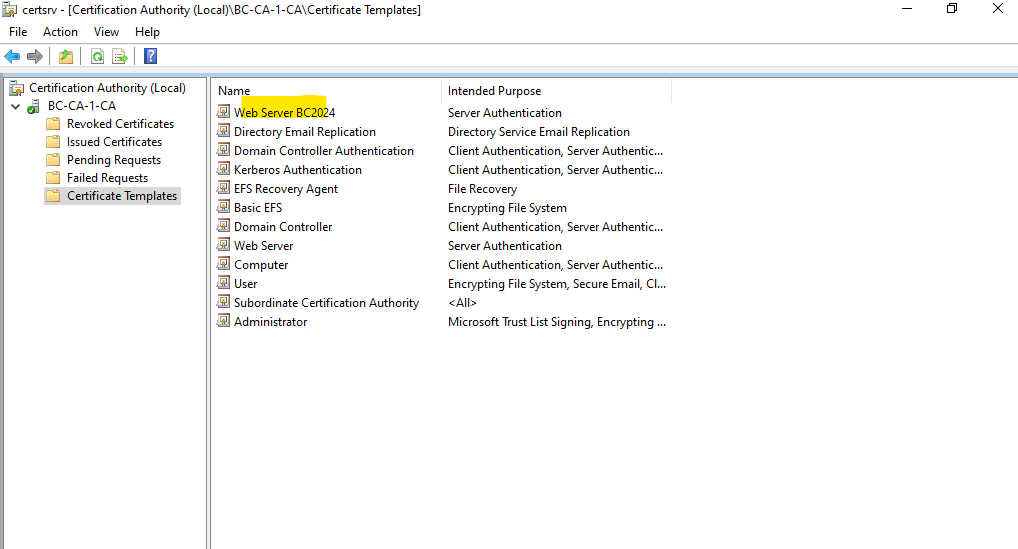
Task: Select Certificate Templates in the tree
Action: (122, 196)
